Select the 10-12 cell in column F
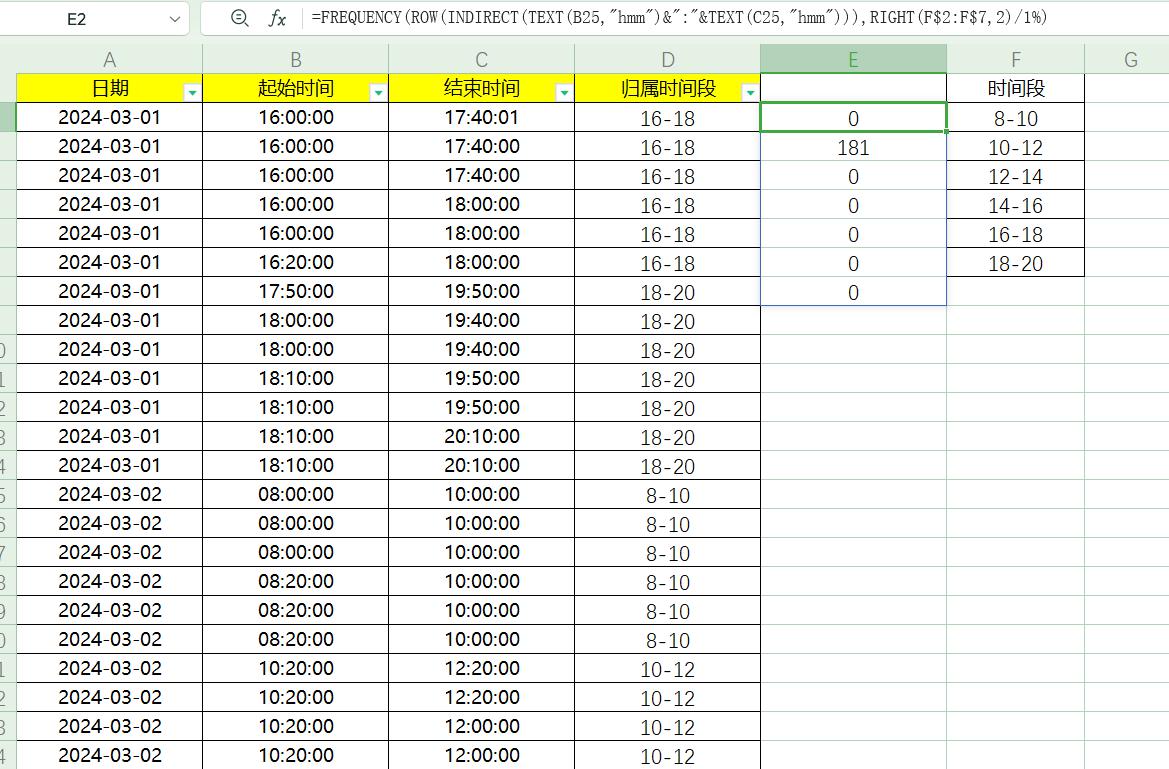Screen dimensions: 1169x769 (1015, 147)
